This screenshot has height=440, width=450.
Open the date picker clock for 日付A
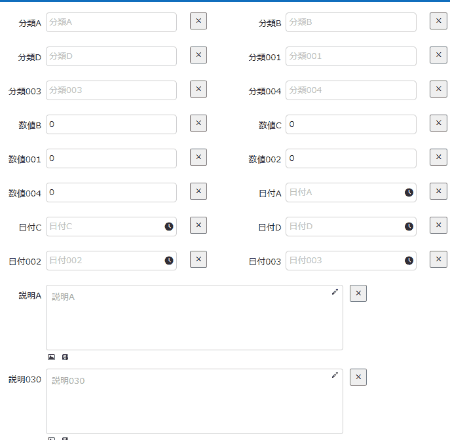click(409, 192)
